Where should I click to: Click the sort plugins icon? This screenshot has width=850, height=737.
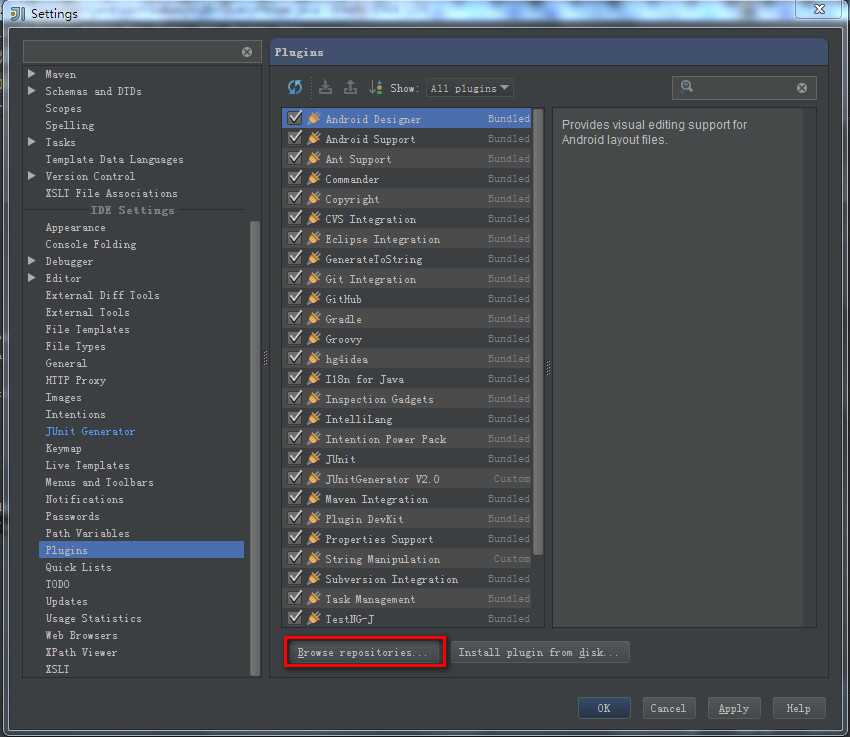[x=376, y=87]
